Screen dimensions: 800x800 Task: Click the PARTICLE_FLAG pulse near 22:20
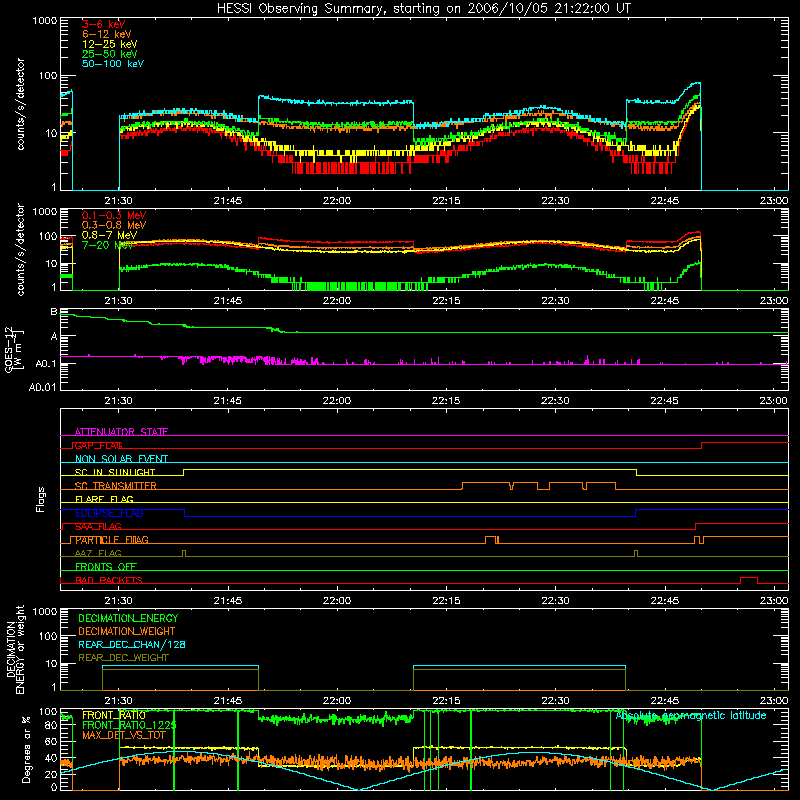click(x=492, y=540)
